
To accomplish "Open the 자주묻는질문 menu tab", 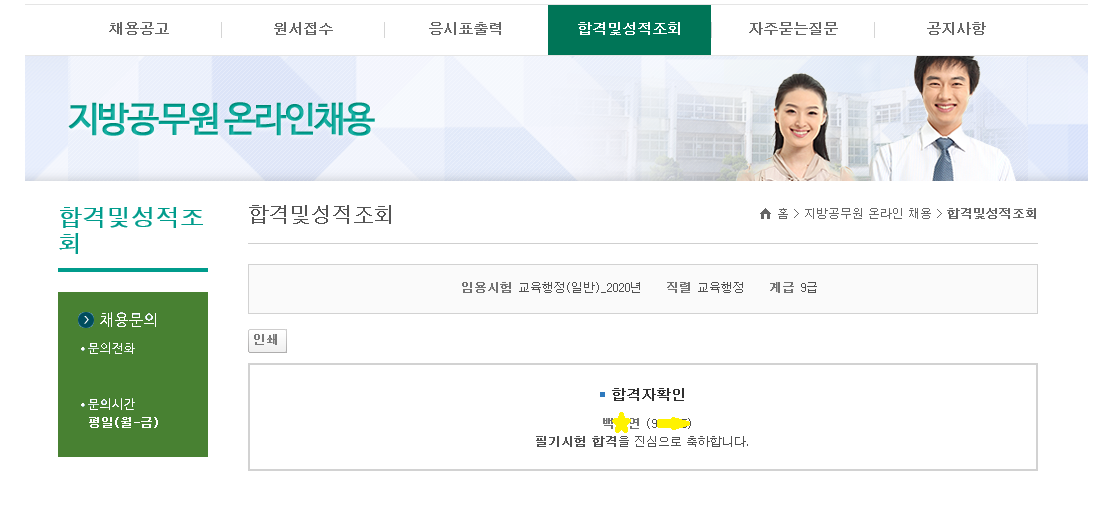I will [793, 29].
